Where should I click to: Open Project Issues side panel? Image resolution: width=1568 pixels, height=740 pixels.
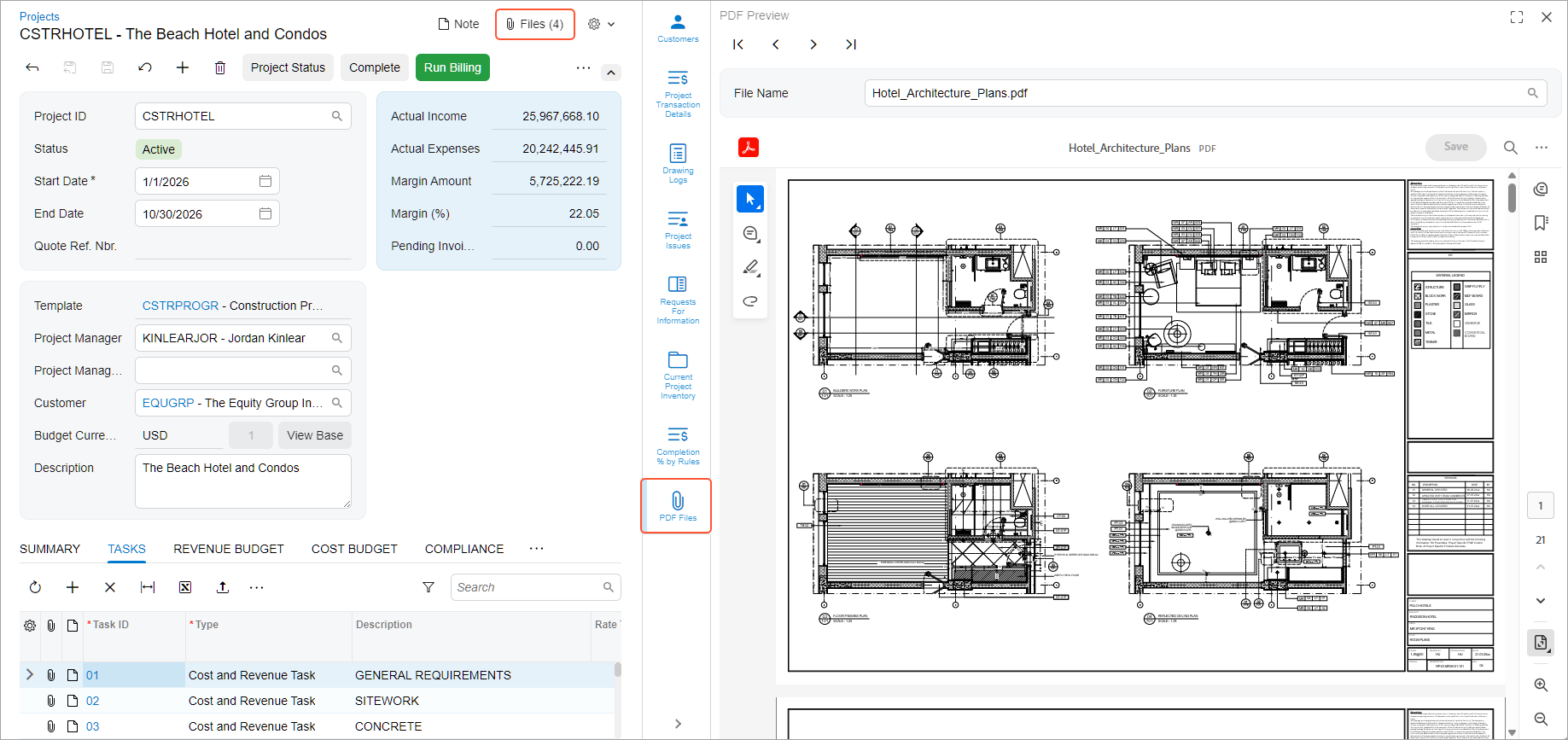coord(678,230)
